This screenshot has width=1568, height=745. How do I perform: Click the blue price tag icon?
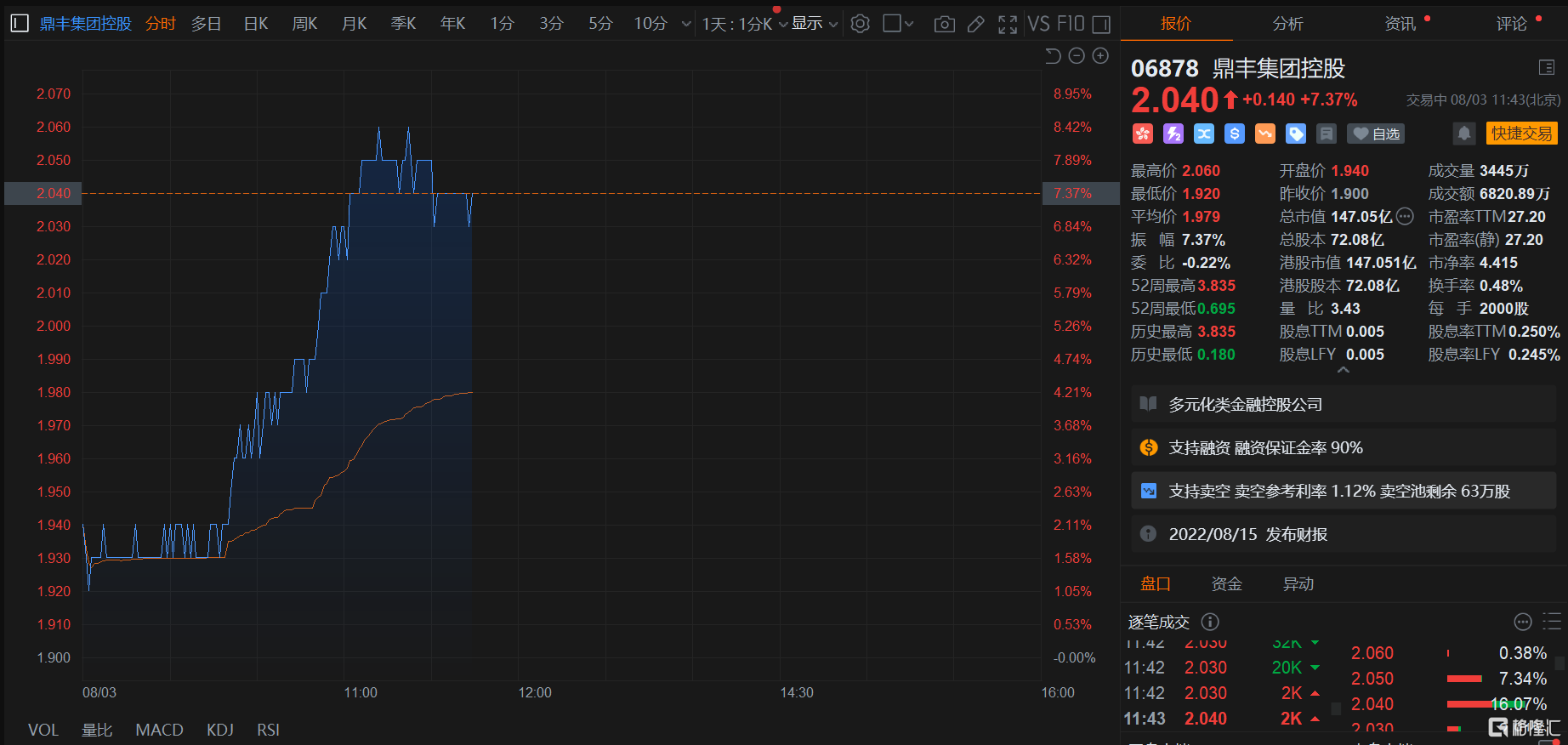click(1296, 134)
